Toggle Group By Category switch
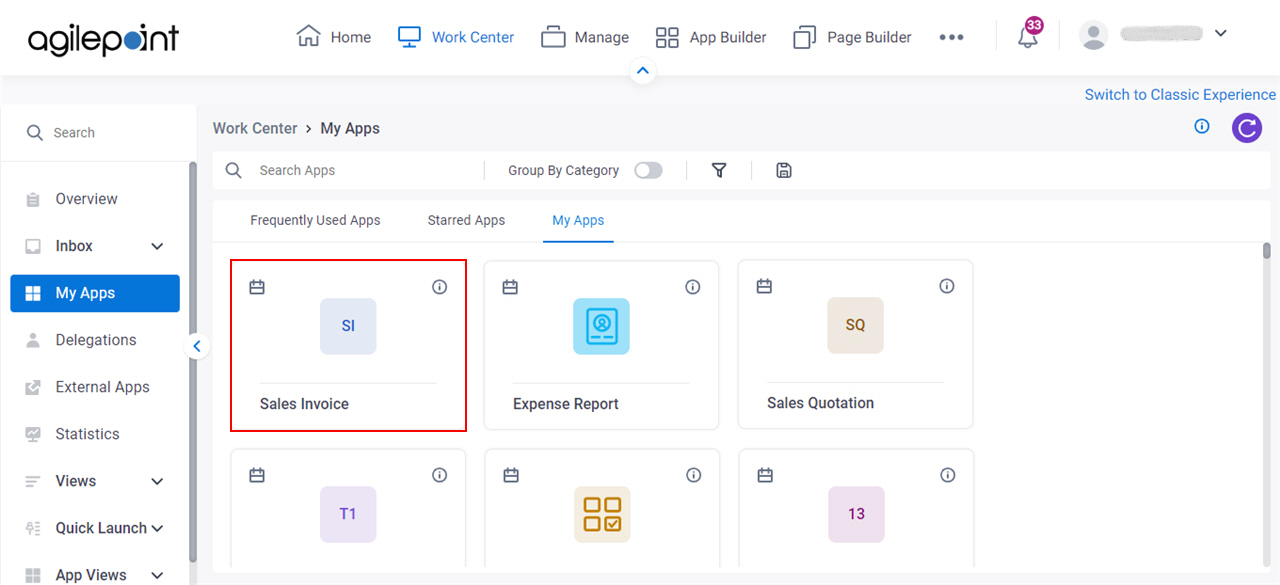This screenshot has height=585, width=1280. [648, 170]
